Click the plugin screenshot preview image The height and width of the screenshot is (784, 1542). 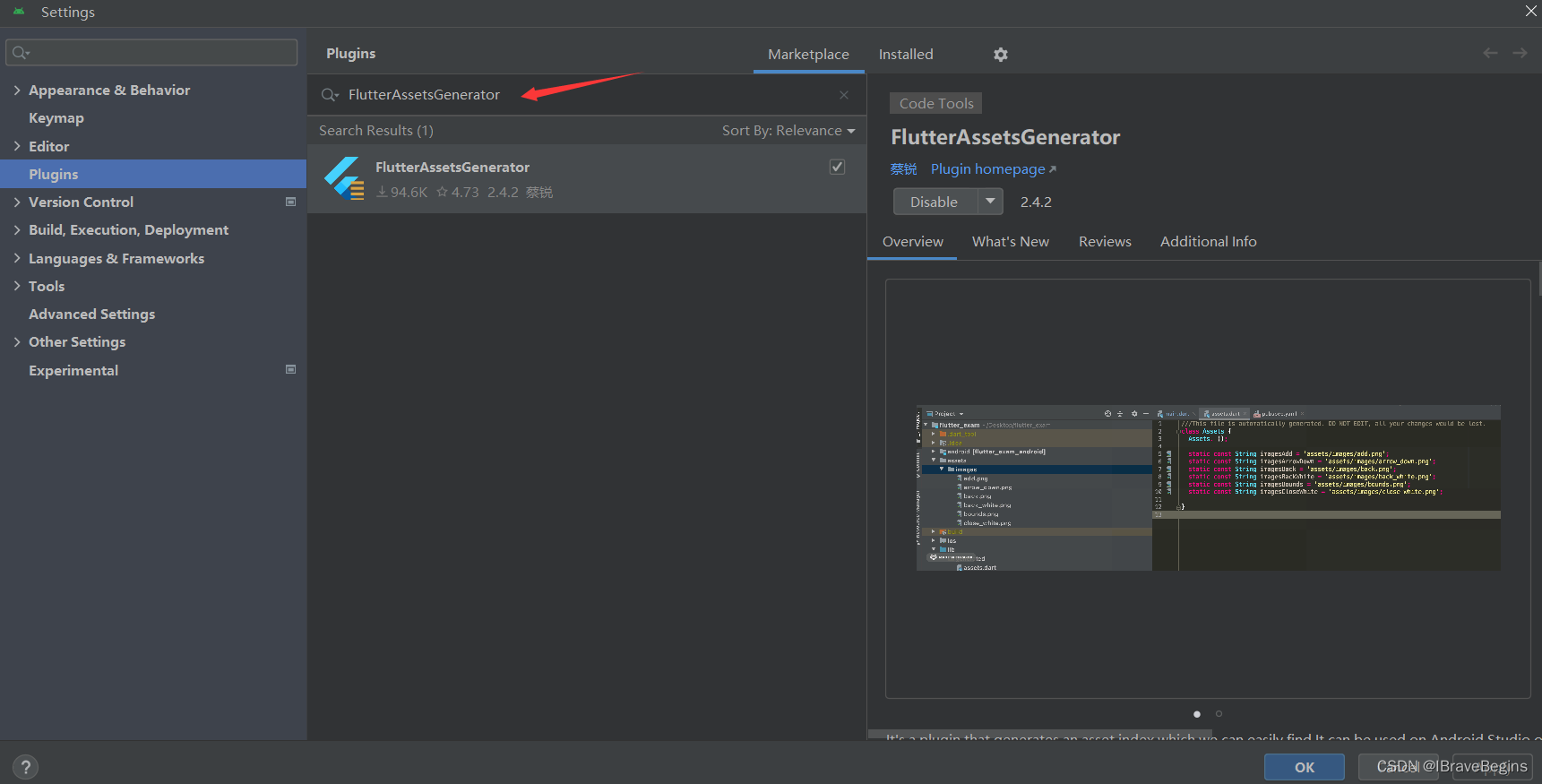tap(1208, 487)
